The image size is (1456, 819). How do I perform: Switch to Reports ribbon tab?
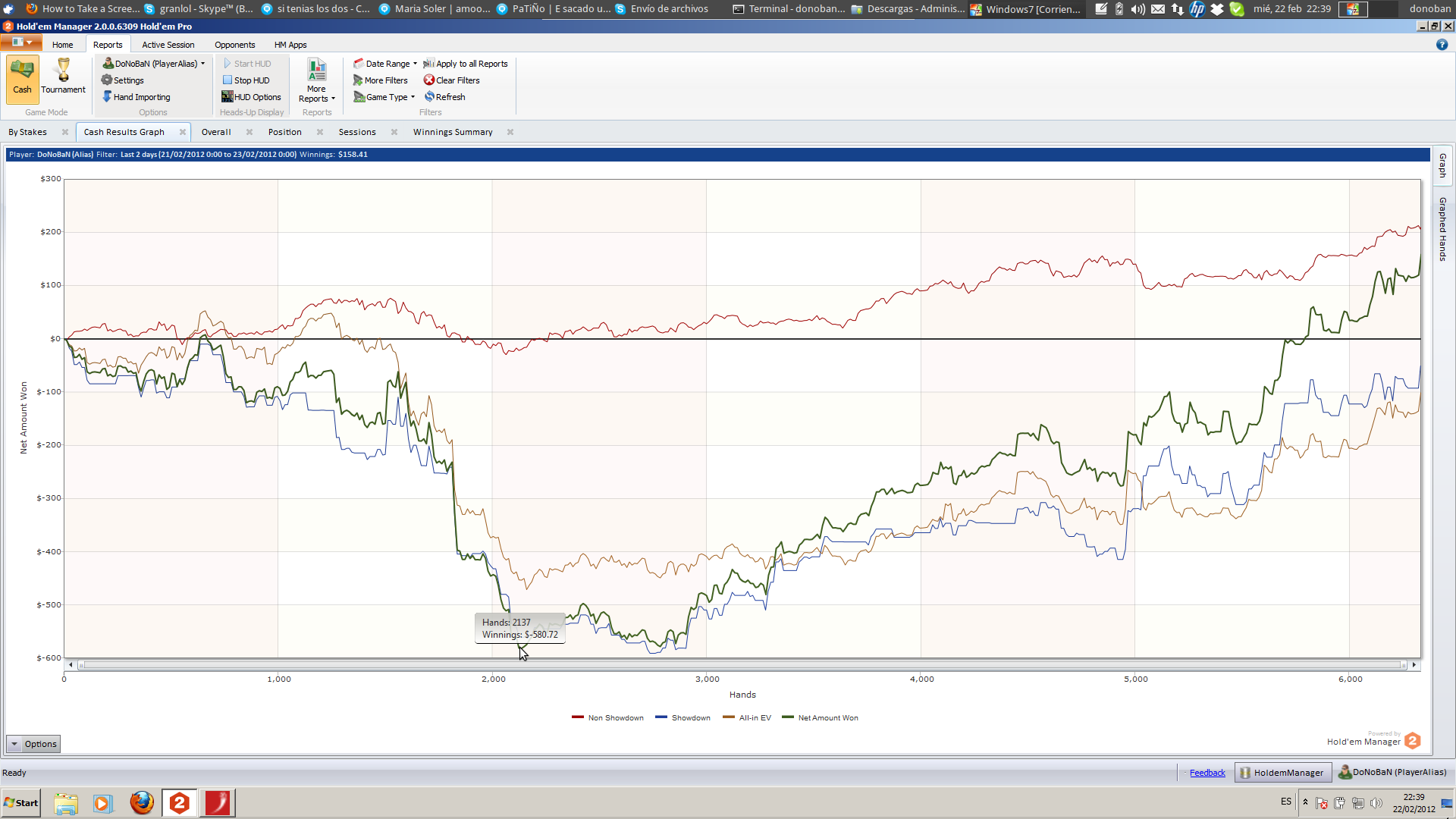point(108,45)
